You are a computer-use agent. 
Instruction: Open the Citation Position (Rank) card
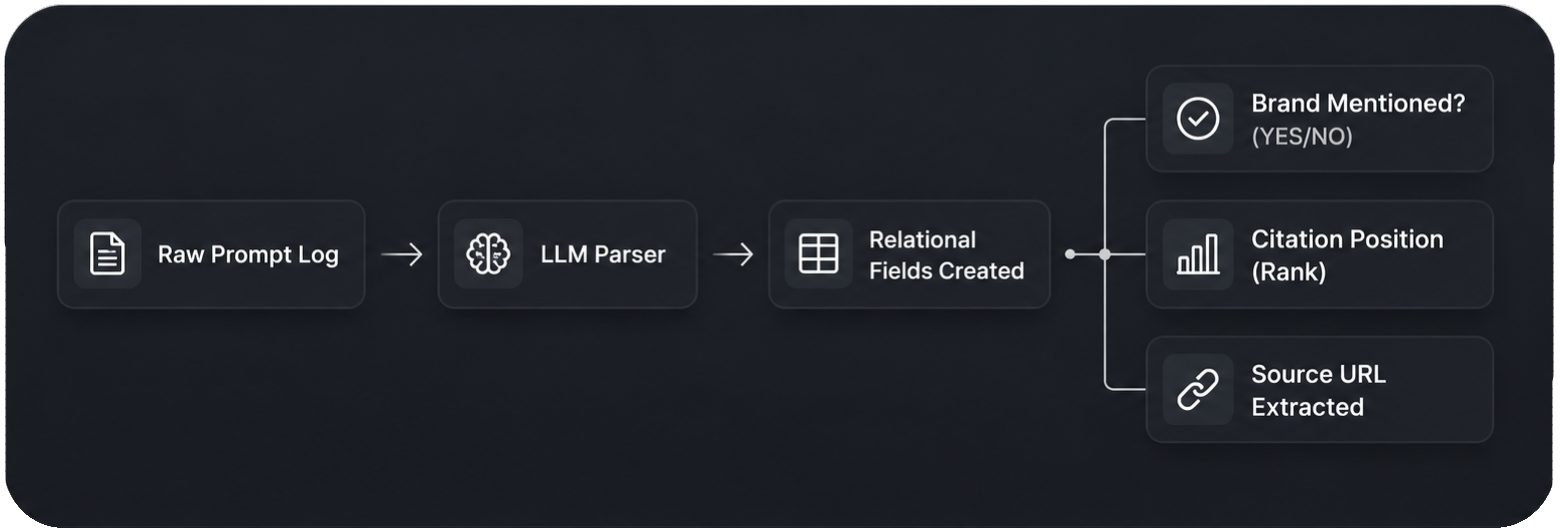(x=1319, y=254)
